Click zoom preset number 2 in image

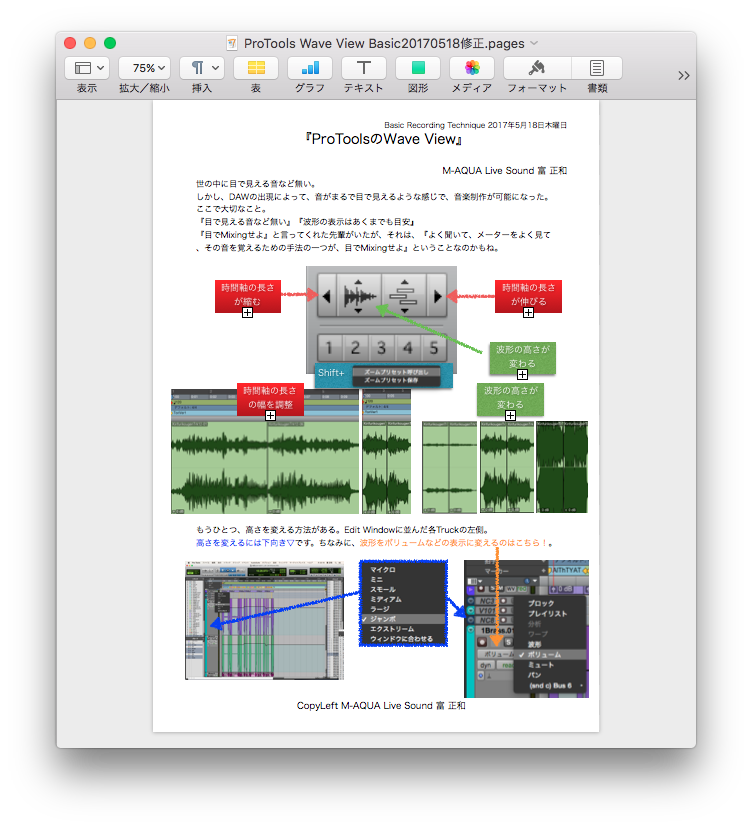point(355,347)
